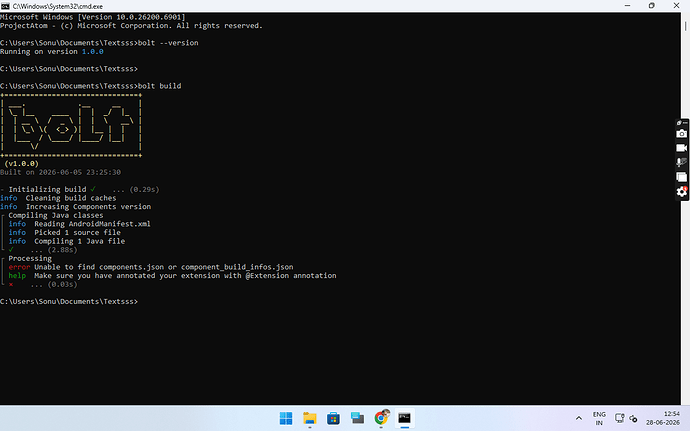Viewport: 690px width, 431px height.
Task: Click the 'Processing' heading text
Action: [30, 258]
